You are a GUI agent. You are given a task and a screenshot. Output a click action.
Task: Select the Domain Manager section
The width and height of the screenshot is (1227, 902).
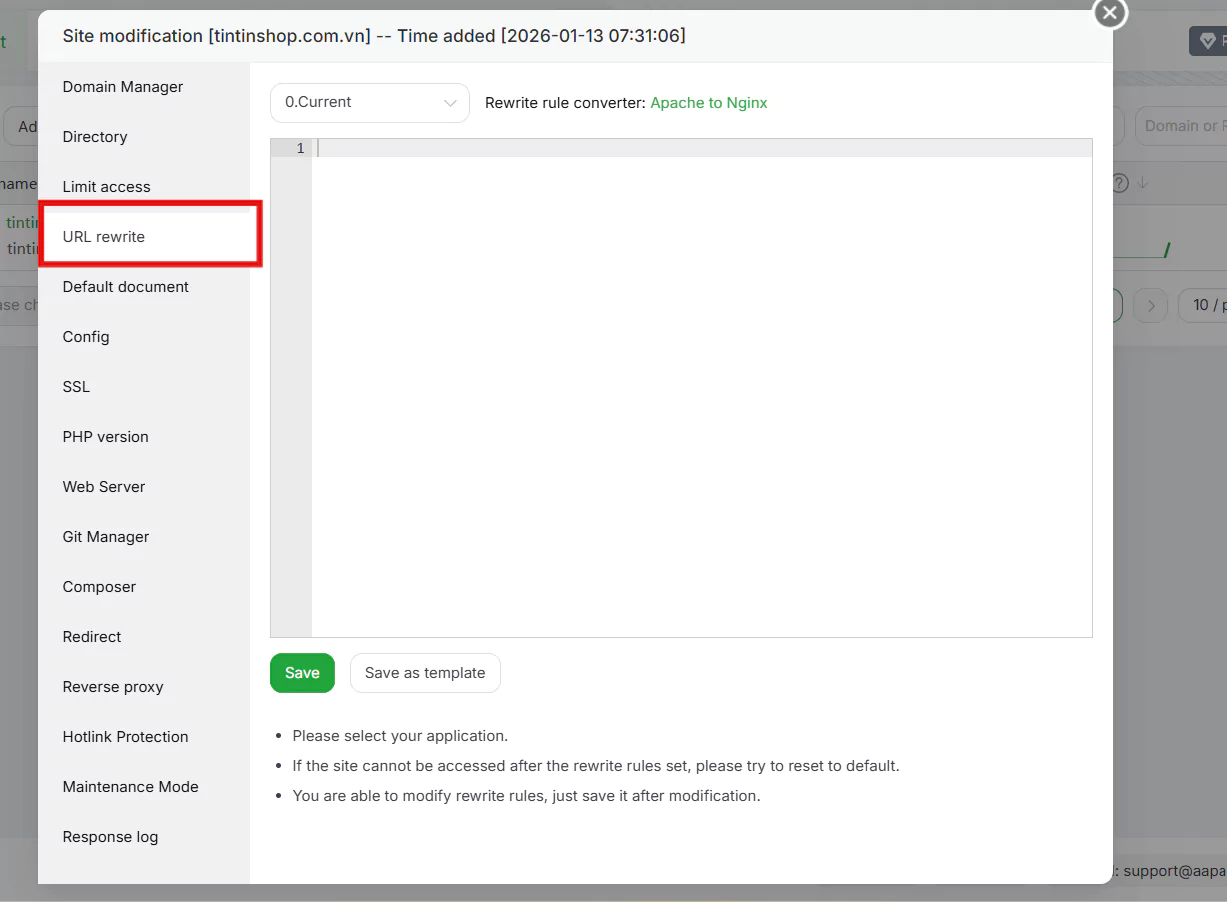coord(122,87)
